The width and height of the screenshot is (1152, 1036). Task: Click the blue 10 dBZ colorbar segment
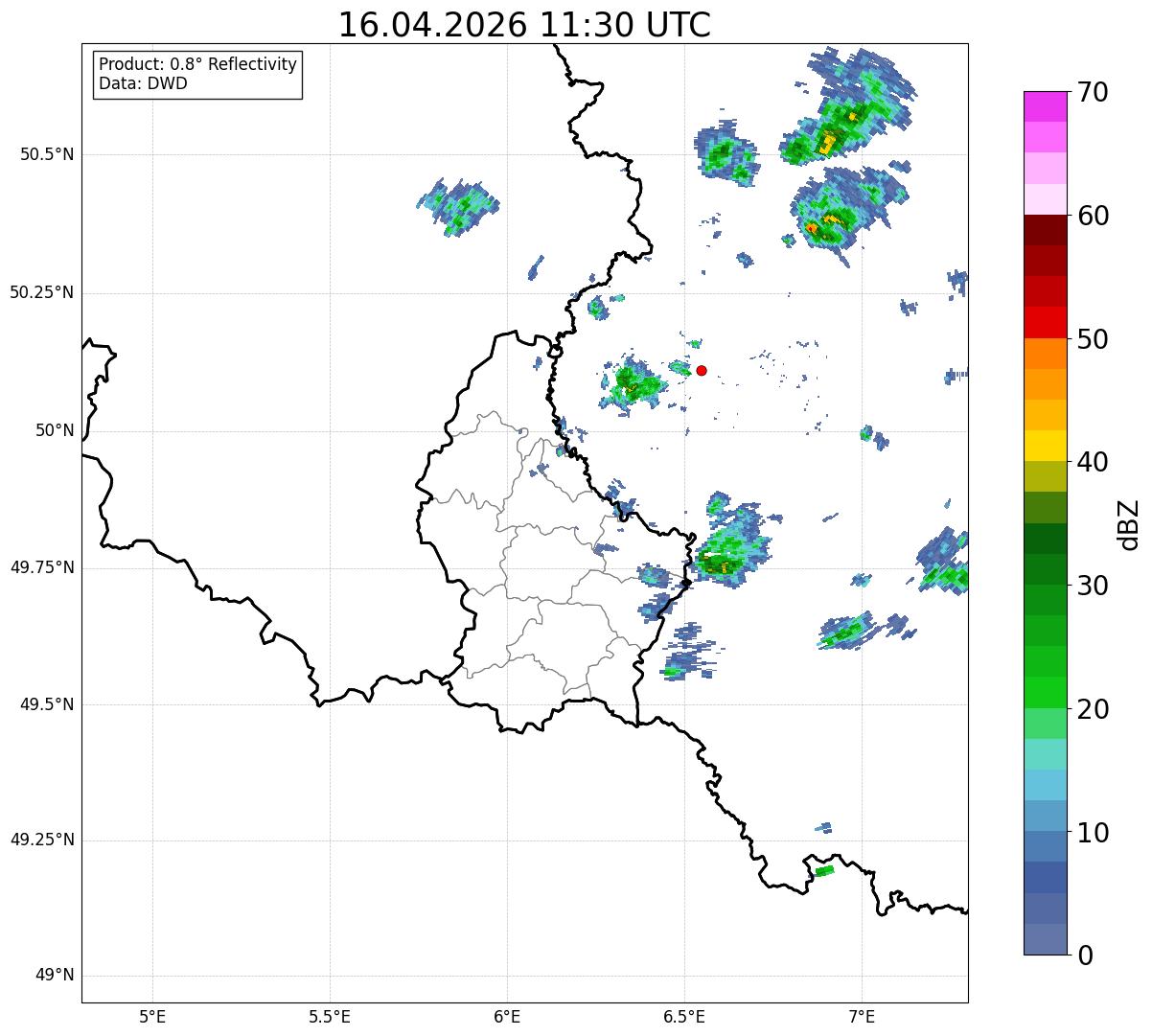click(1045, 816)
